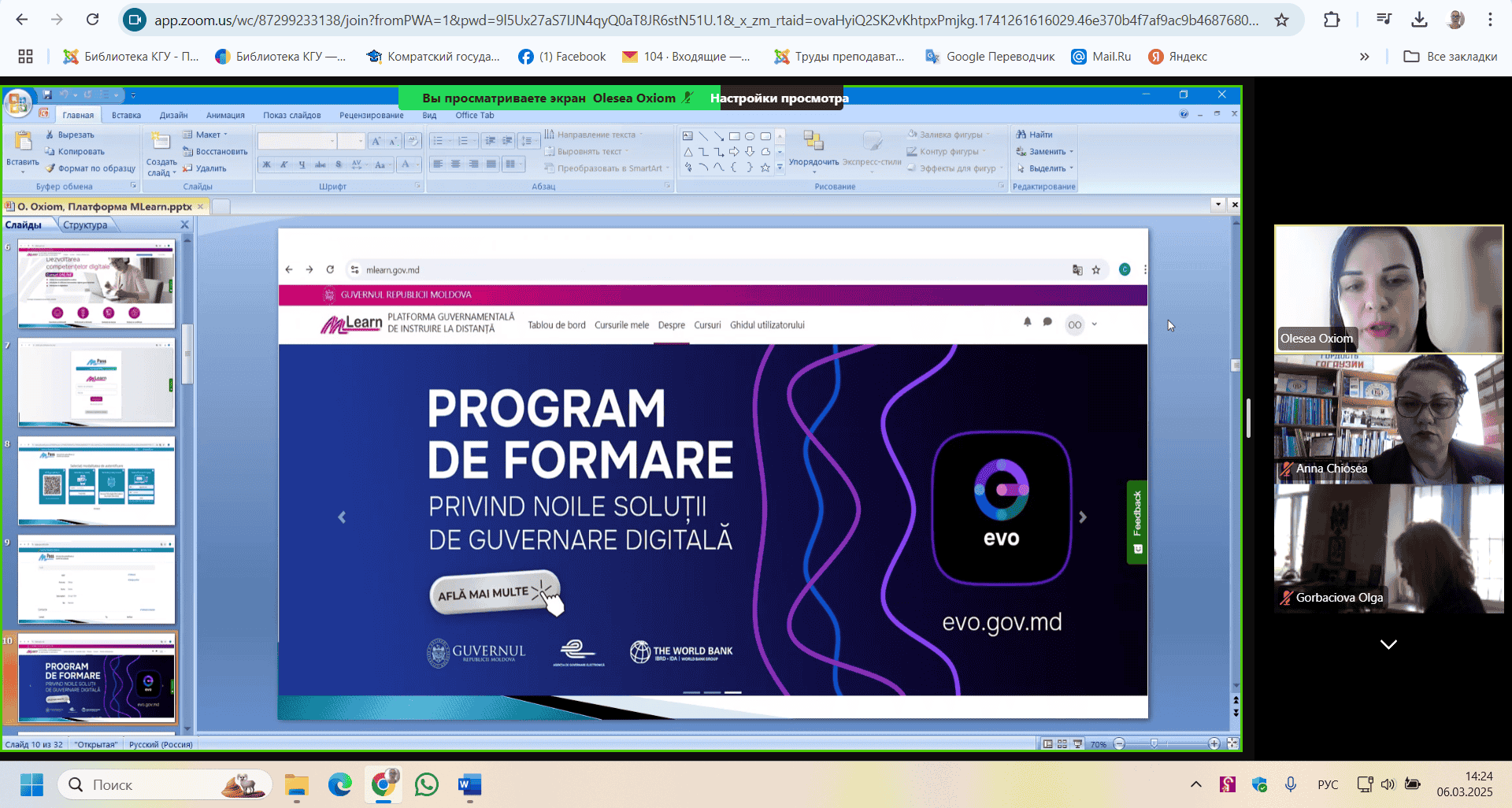Screen dimensions: 1512x808
Task: Toggle strikethrough (abc) formatting
Action: click(320, 165)
